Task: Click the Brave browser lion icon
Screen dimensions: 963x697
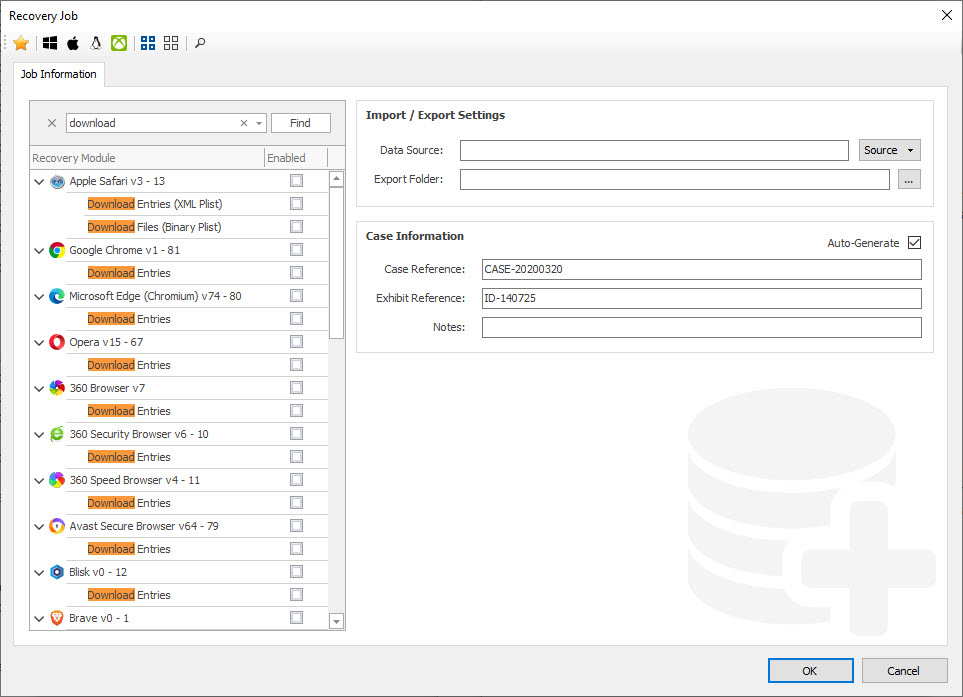Action: 57,618
